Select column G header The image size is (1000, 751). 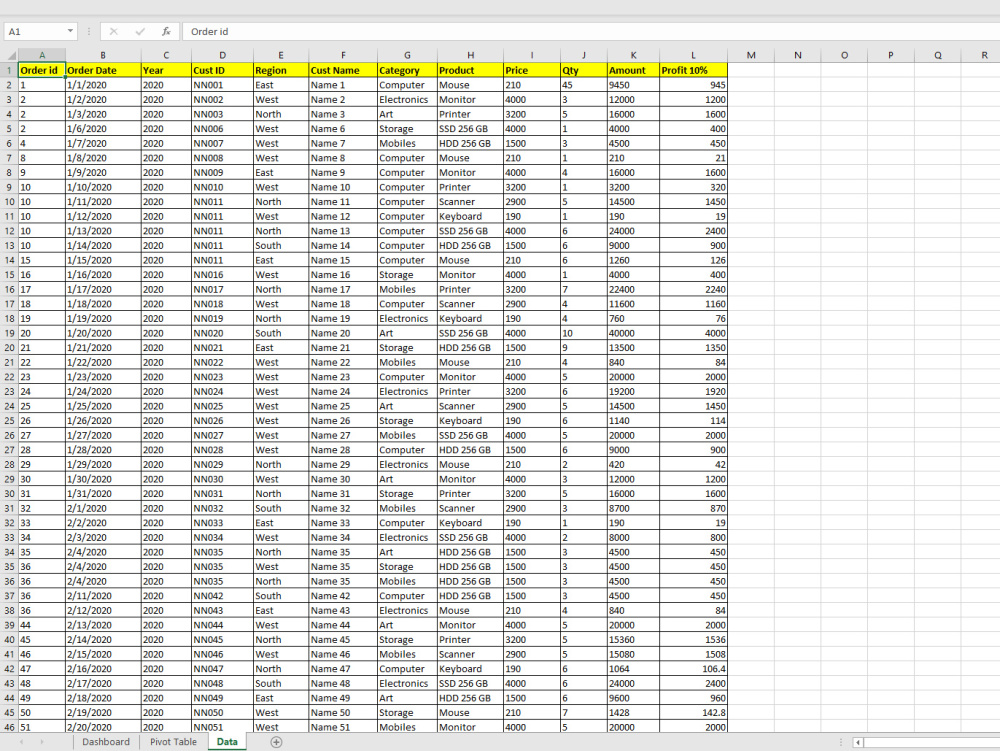pos(408,55)
